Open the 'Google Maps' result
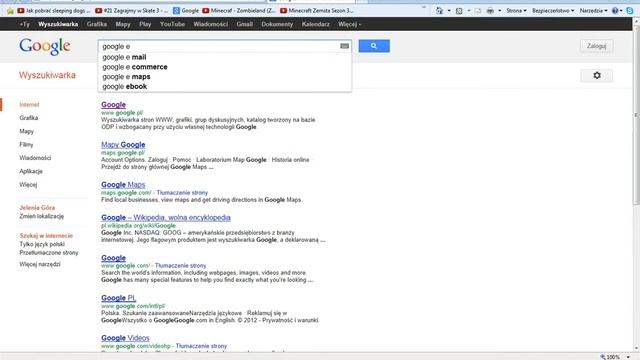This screenshot has height=360, width=640. (123, 184)
